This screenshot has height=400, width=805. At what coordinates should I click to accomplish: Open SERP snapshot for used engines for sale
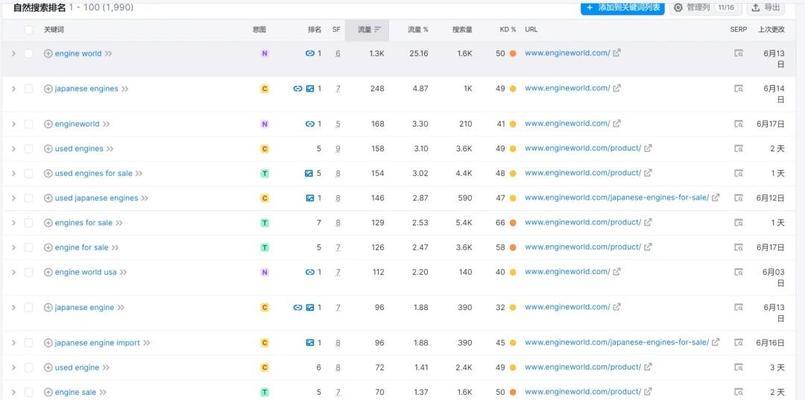pos(738,173)
